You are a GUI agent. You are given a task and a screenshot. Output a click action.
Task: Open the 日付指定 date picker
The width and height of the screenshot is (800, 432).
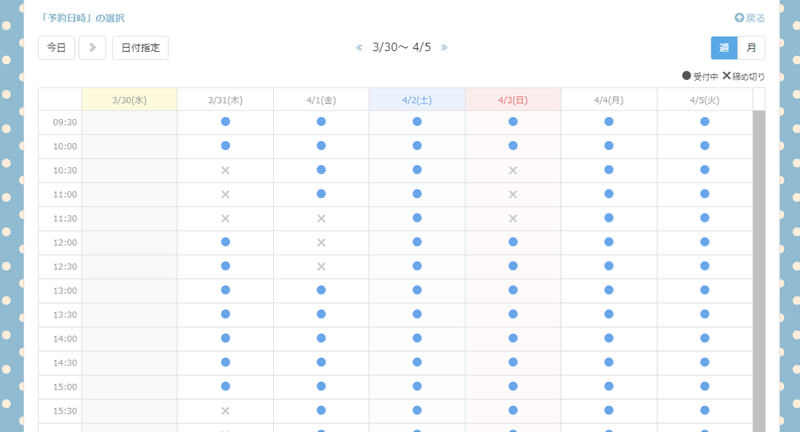coord(140,47)
